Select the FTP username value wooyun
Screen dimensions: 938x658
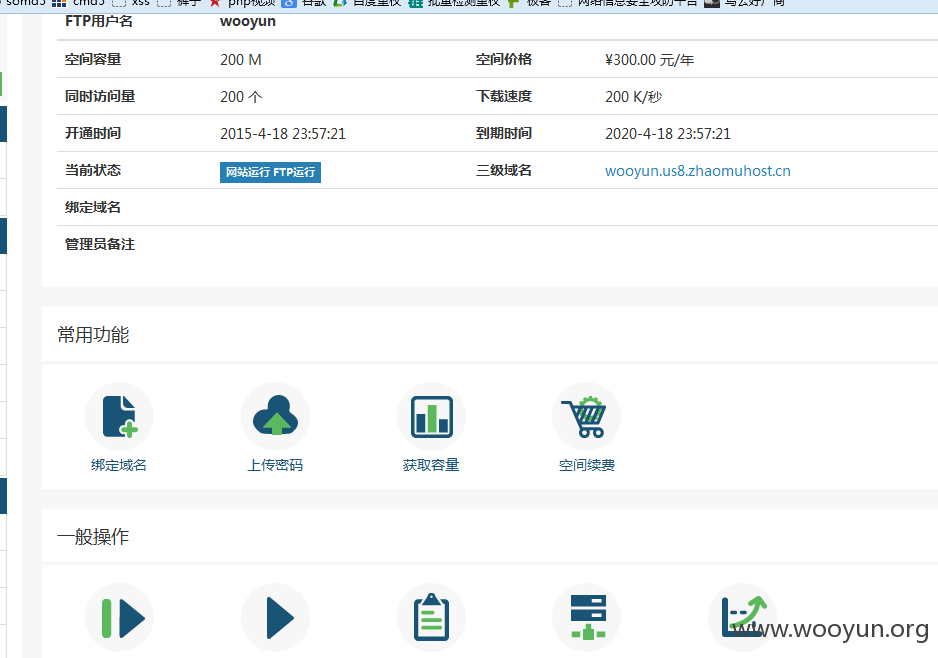click(x=248, y=22)
